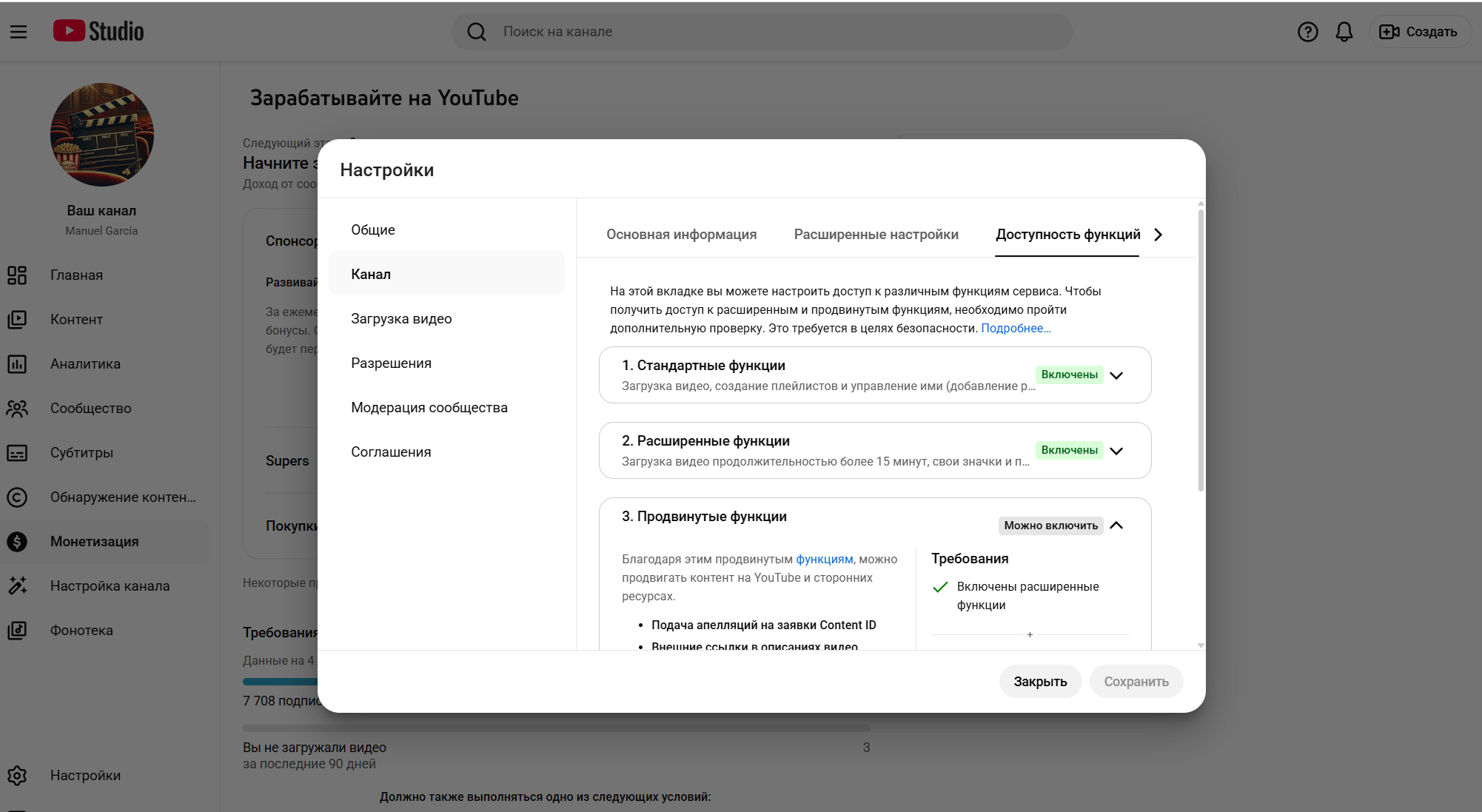The image size is (1482, 812).
Task: Click the Analytics sidebar icon
Action: pyautogui.click(x=17, y=364)
